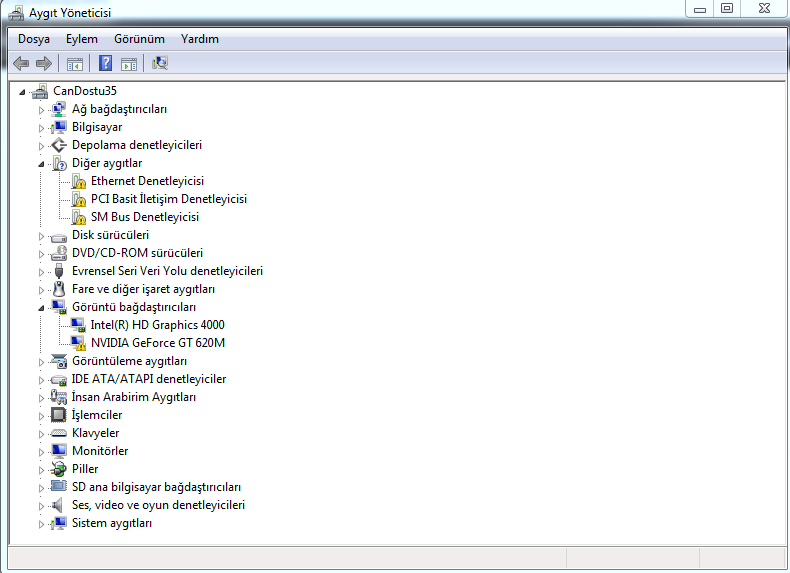Open the Görünüm menu

click(139, 39)
